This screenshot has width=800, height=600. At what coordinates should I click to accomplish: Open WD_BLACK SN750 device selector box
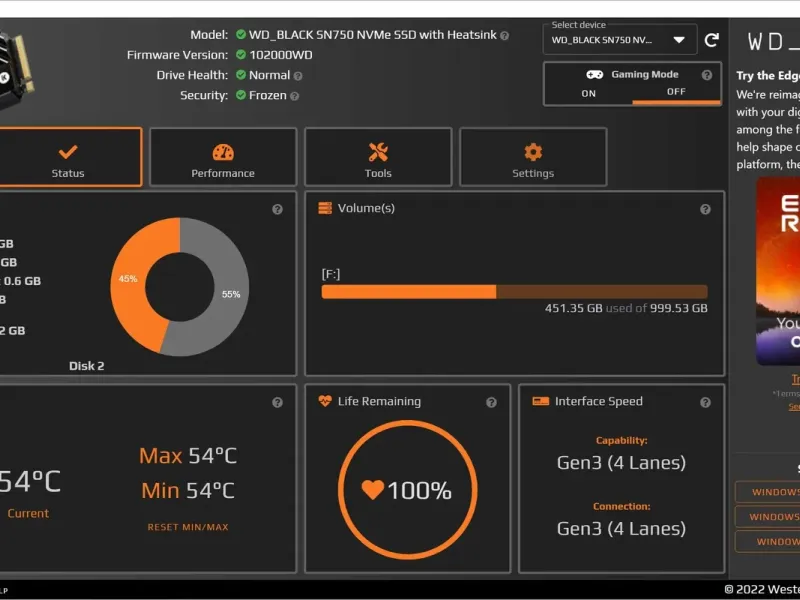(x=620, y=39)
